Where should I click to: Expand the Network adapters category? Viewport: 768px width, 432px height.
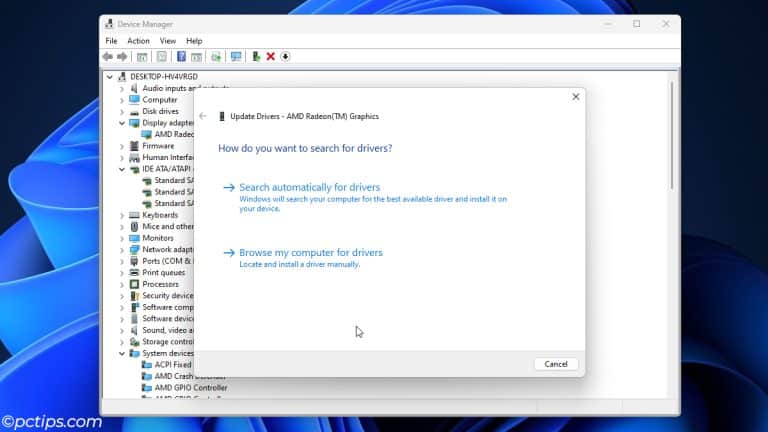coord(122,250)
